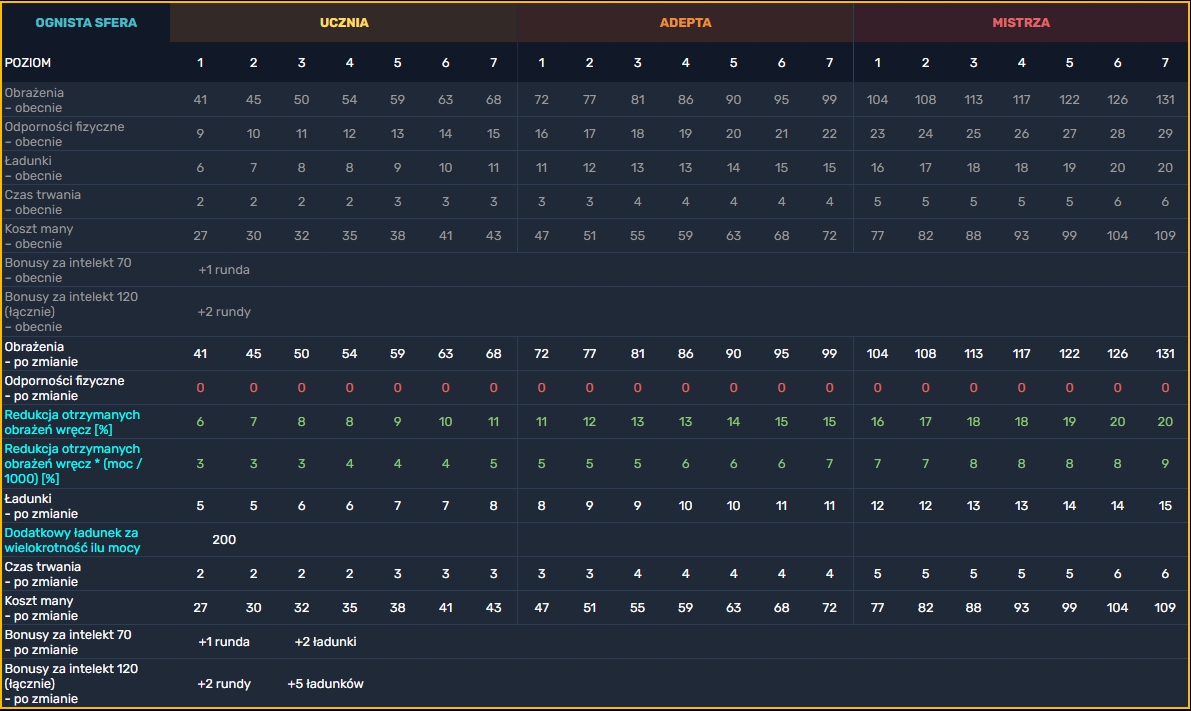Select 'Dodatkowy ładunek za wielokrotność ilu mocy' label
The width and height of the screenshot is (1191, 711).
[x=72, y=540]
